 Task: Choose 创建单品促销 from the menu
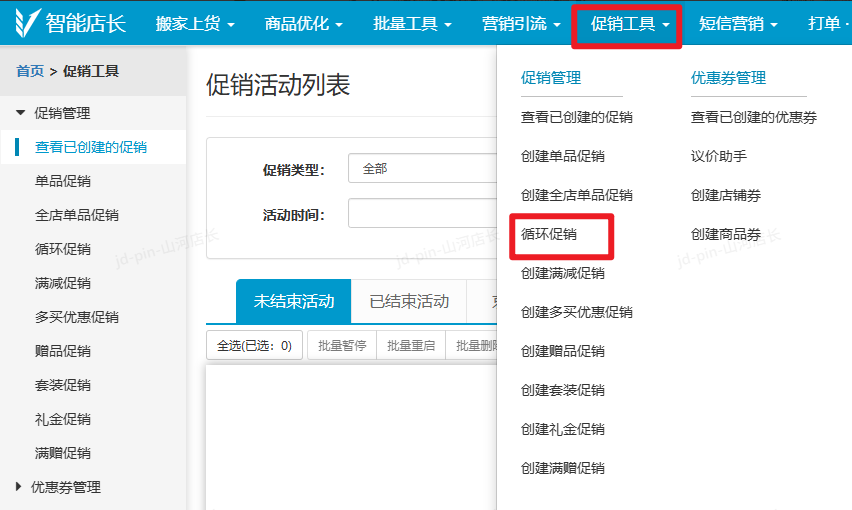pyautogui.click(x=562, y=156)
